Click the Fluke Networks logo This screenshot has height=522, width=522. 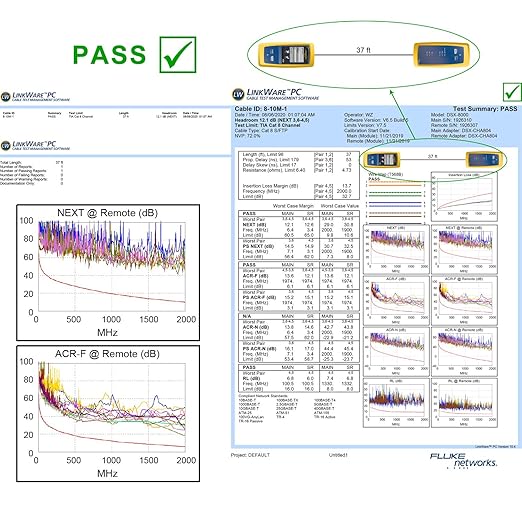pyautogui.click(x=463, y=460)
